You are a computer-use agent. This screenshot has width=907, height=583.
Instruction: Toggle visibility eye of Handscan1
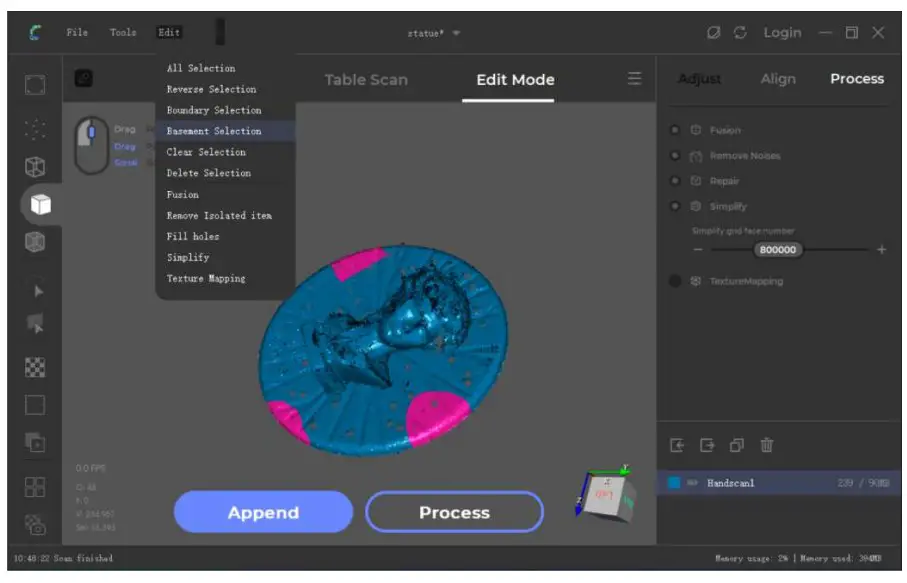click(x=692, y=483)
